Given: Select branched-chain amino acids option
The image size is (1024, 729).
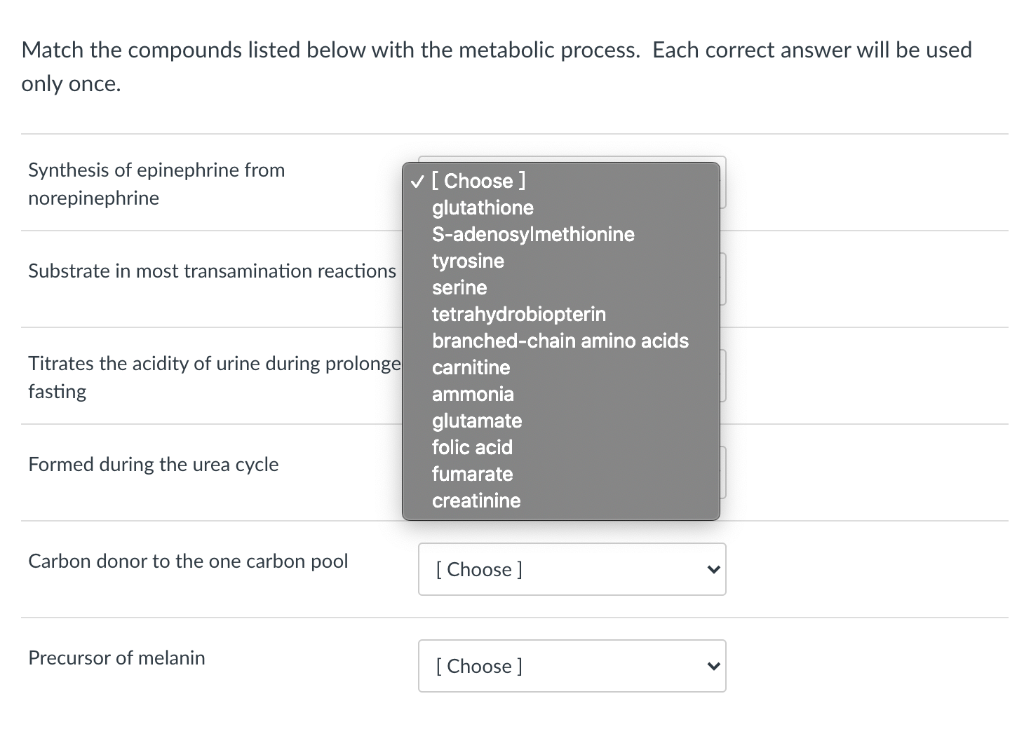Looking at the screenshot, I should click(560, 341).
